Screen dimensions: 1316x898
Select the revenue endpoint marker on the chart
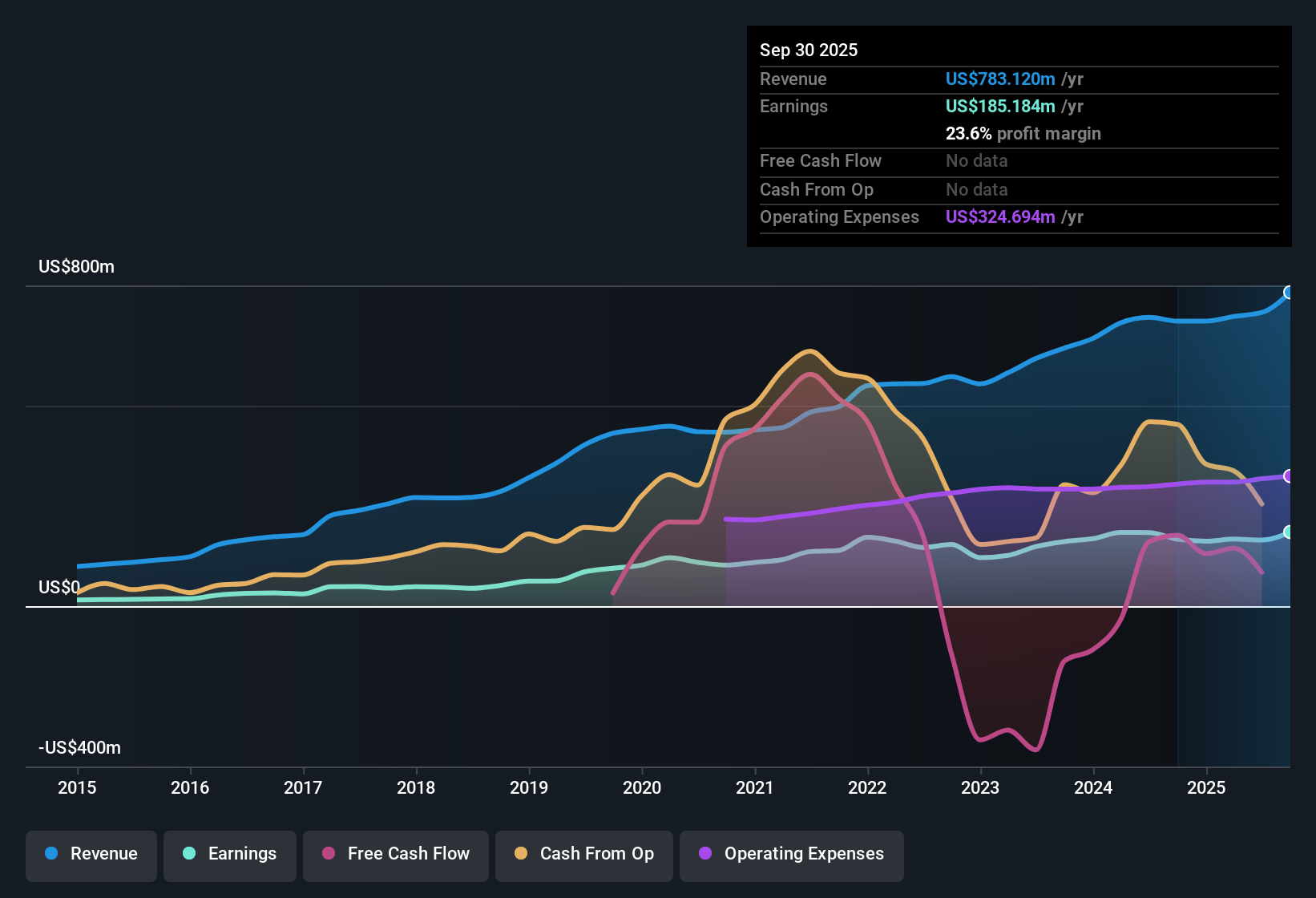coord(1289,293)
